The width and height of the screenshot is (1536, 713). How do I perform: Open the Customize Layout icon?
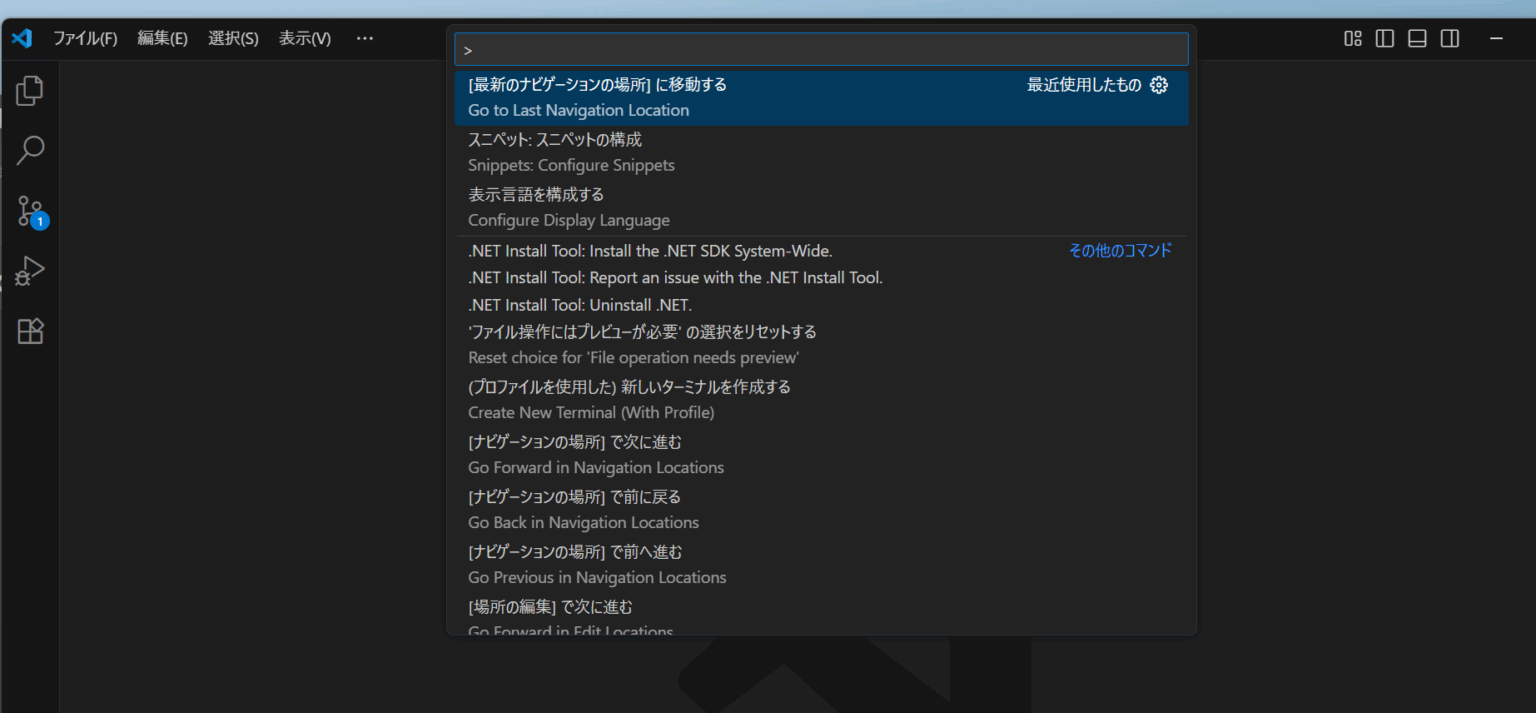point(1352,38)
